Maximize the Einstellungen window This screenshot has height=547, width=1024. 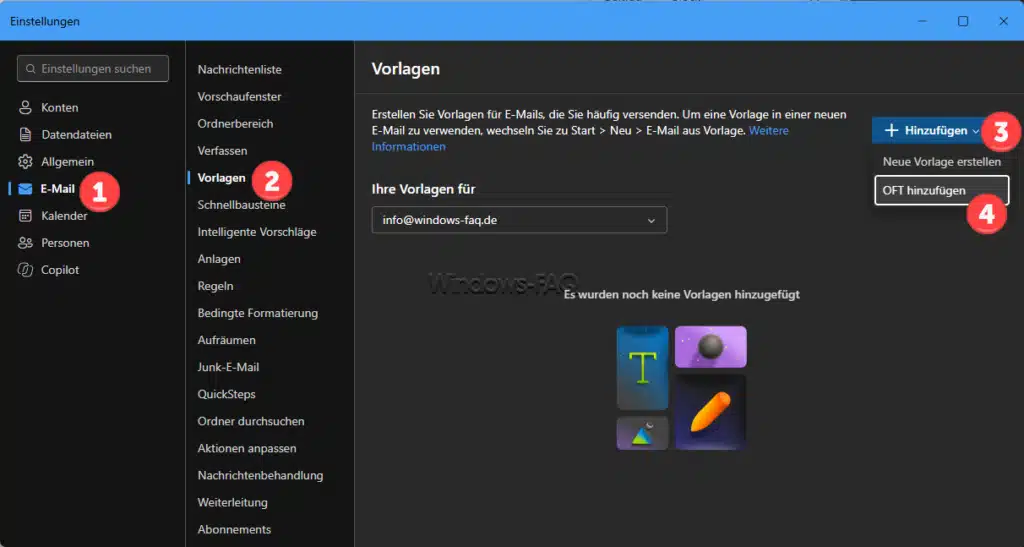[x=963, y=21]
